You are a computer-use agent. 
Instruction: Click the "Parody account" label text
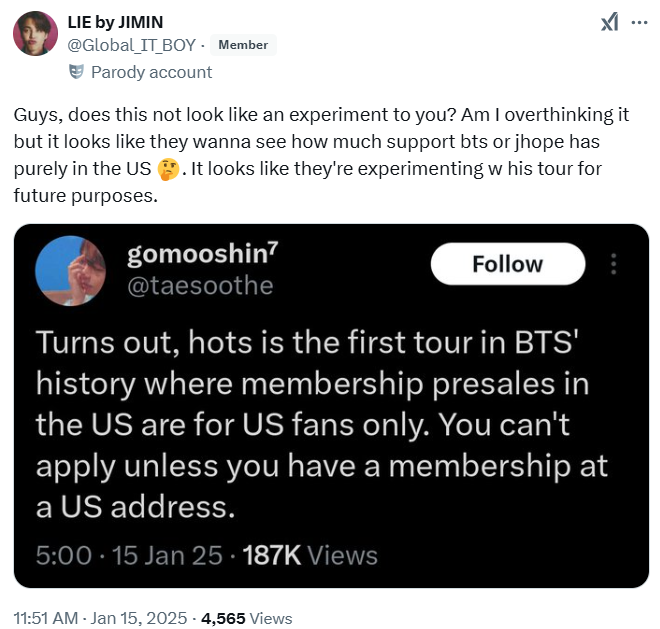[x=151, y=72]
